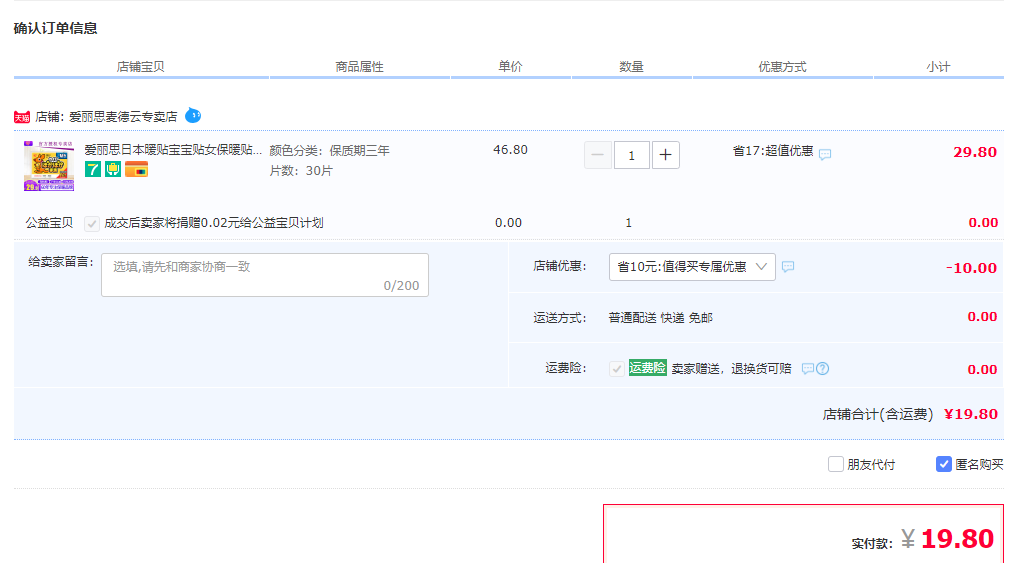The image size is (1025, 563).
Task: Open the store link 爱丽思麦德云专卖店
Action: [x=123, y=117]
